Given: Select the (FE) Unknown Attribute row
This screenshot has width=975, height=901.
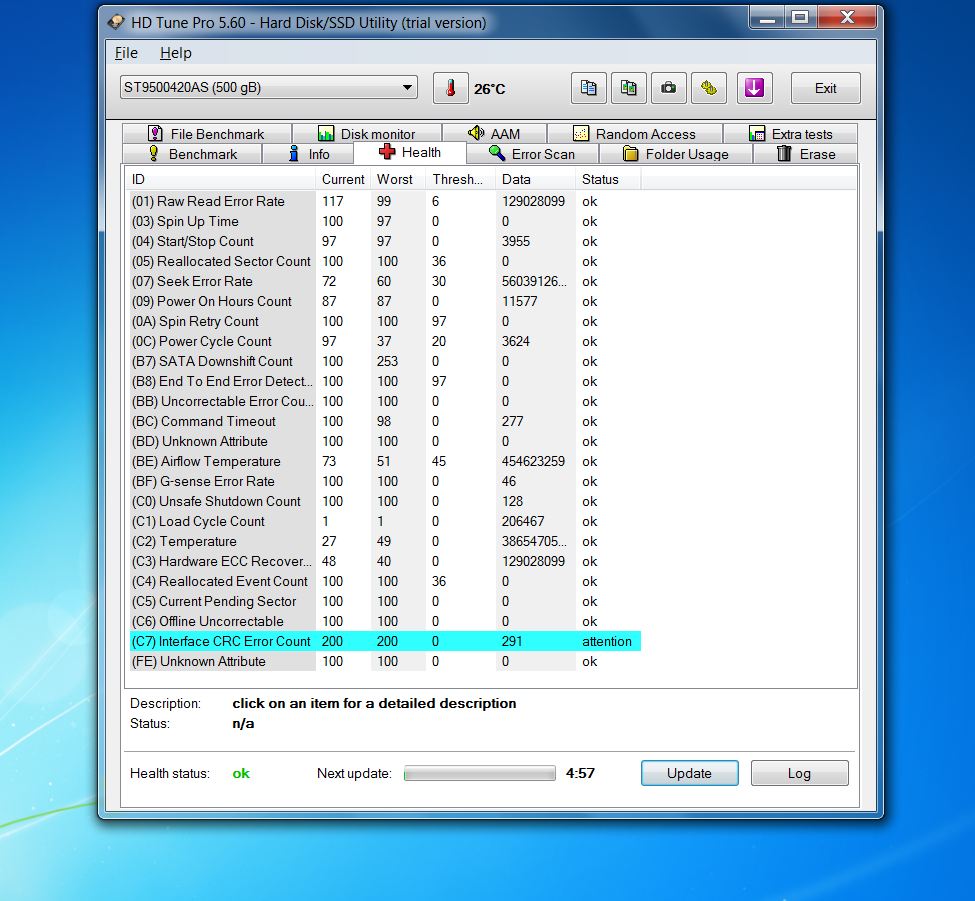Looking at the screenshot, I should click(385, 662).
